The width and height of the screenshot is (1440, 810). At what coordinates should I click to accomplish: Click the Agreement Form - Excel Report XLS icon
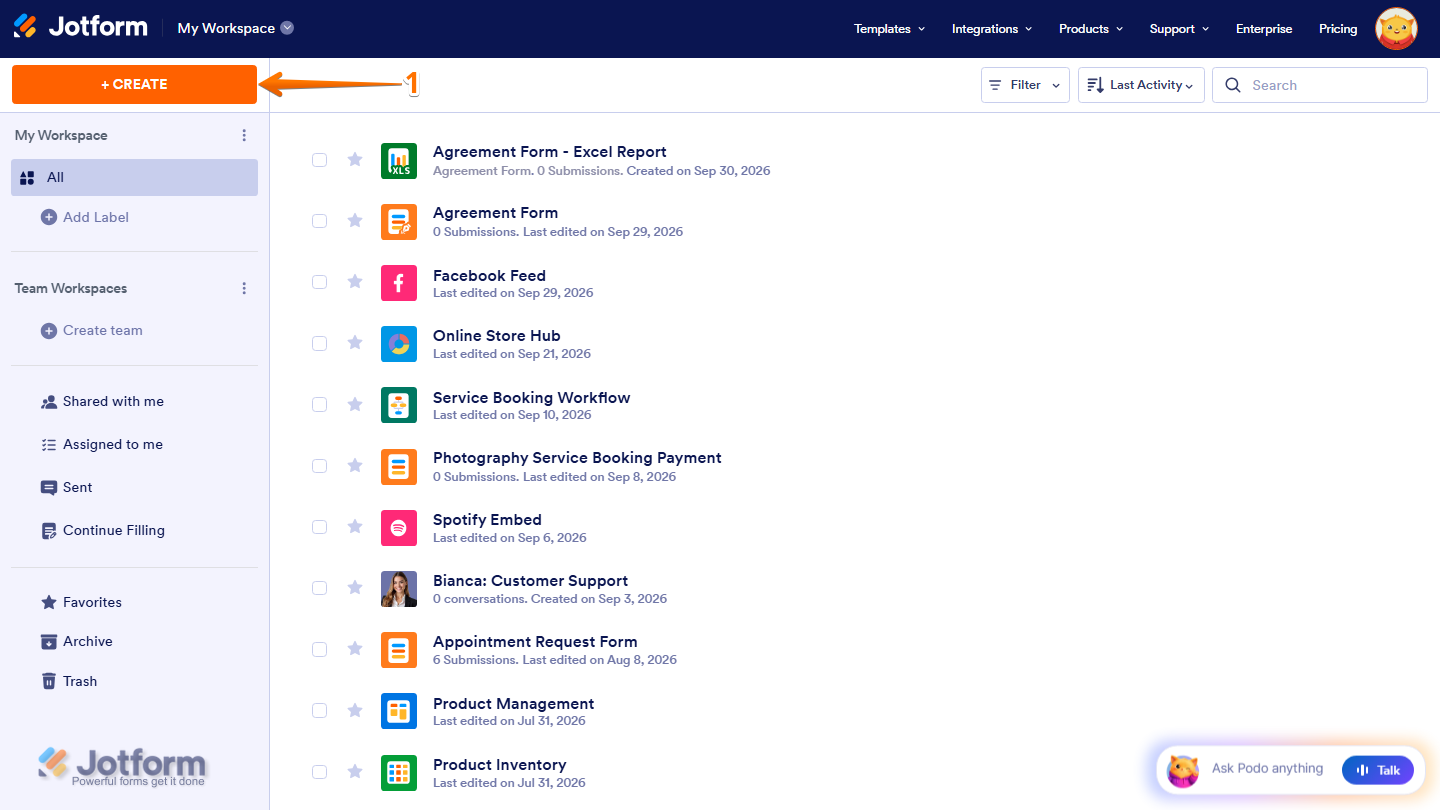tap(399, 161)
